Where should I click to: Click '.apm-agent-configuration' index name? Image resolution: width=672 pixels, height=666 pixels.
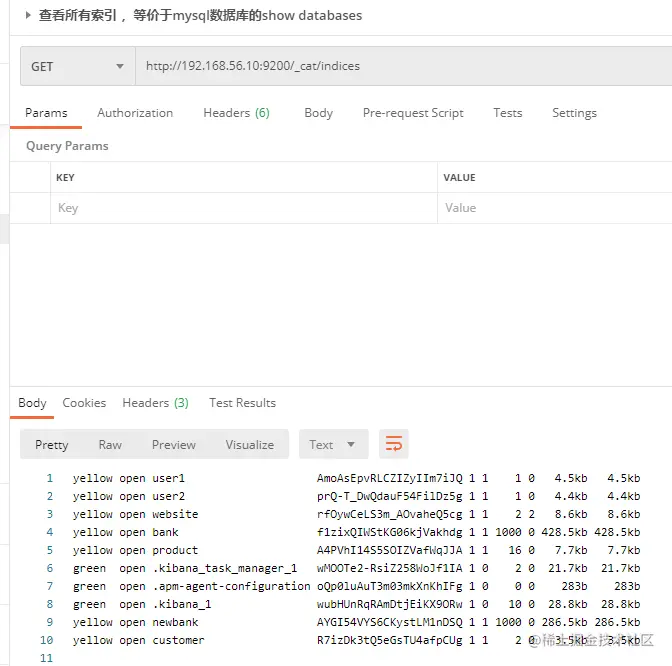[231, 586]
